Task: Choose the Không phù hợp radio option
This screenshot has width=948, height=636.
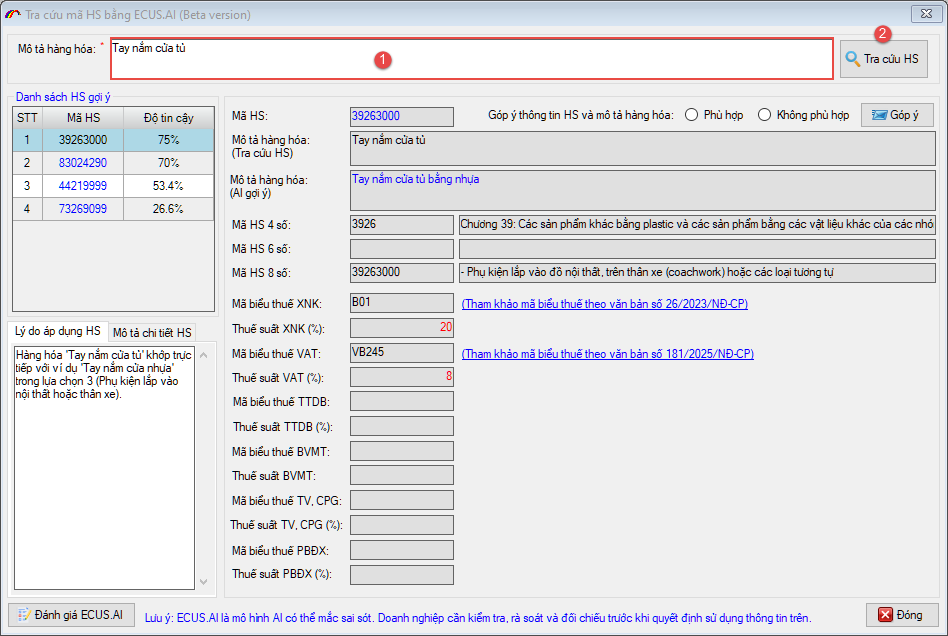Action: tap(765, 115)
